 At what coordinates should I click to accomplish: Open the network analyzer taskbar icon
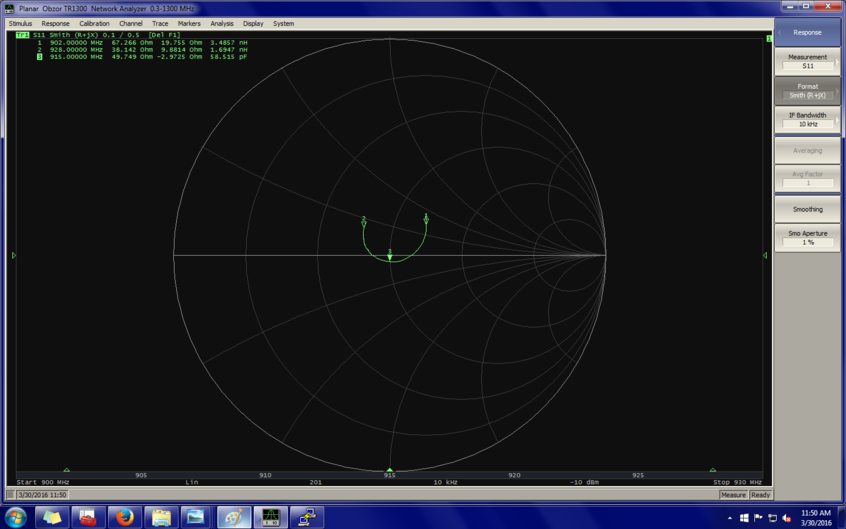tap(270, 517)
